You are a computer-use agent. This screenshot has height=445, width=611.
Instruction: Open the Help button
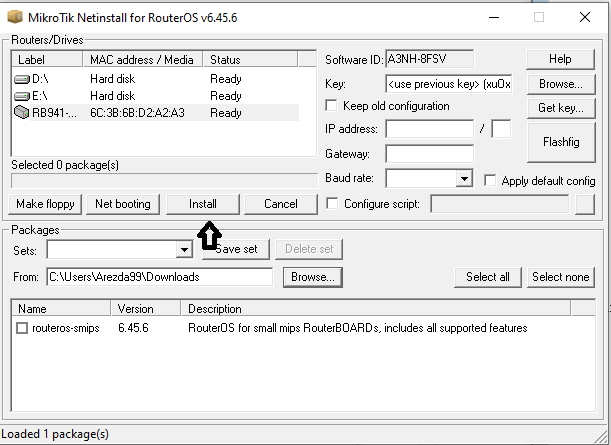pos(560,59)
